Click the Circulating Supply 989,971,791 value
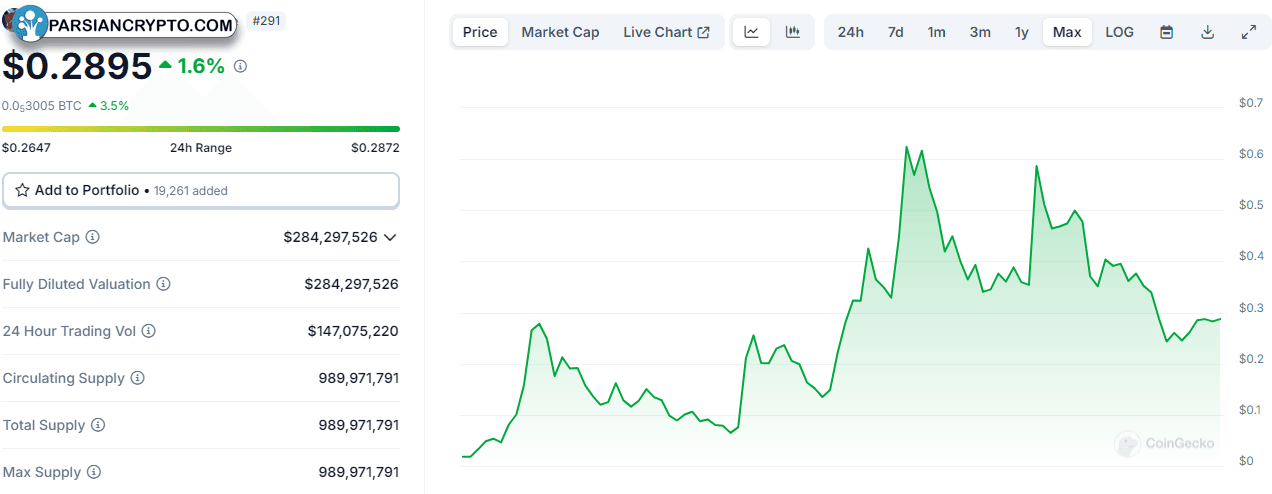Screen dimensions: 1272x494 tap(359, 378)
